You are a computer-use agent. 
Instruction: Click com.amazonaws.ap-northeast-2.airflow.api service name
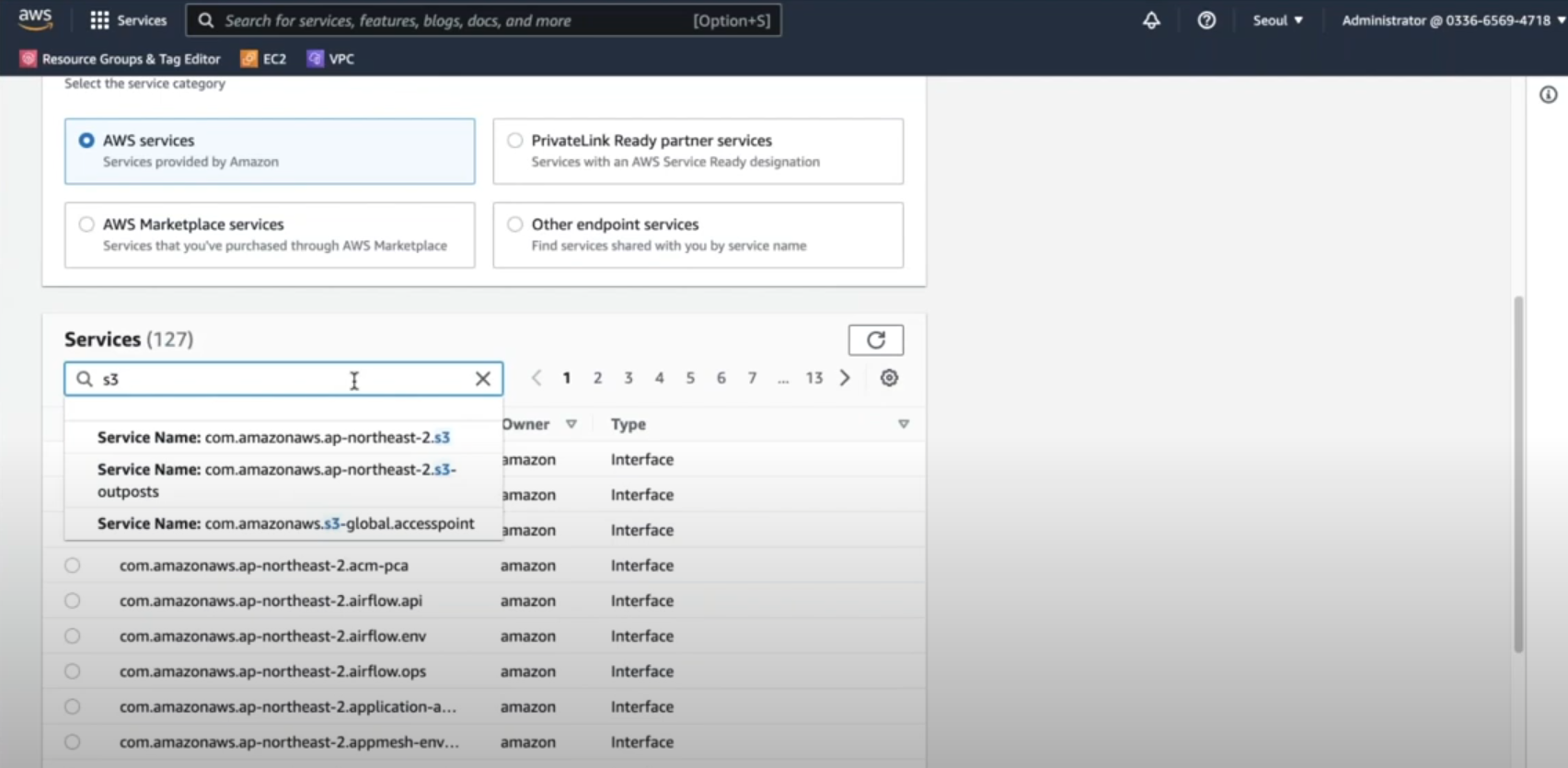[271, 601]
